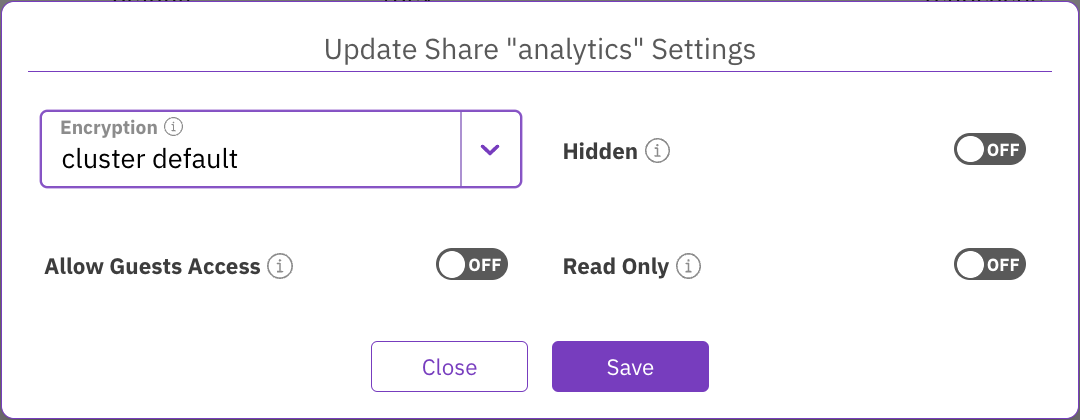This screenshot has width=1080, height=420.
Task: Turn on the Read Only switch
Action: 990,265
